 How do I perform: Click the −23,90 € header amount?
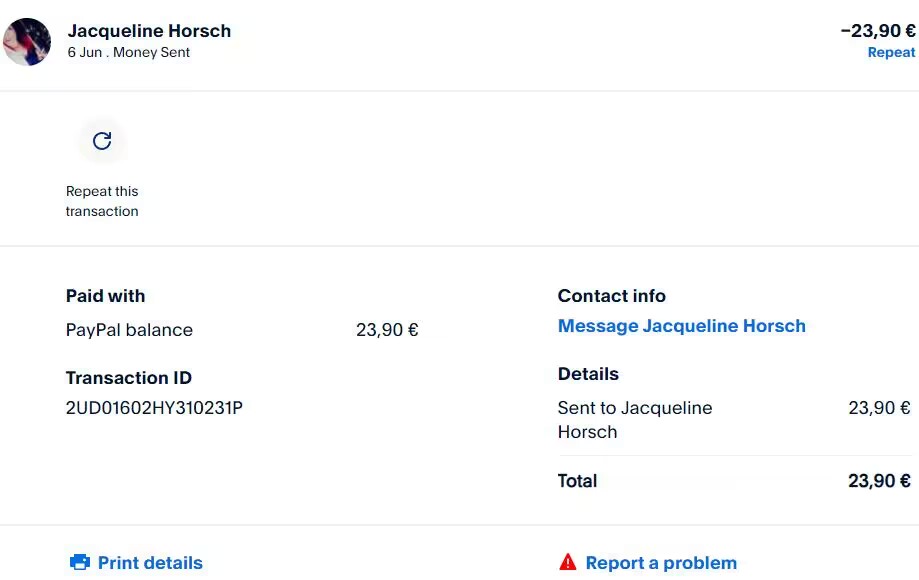coord(878,31)
